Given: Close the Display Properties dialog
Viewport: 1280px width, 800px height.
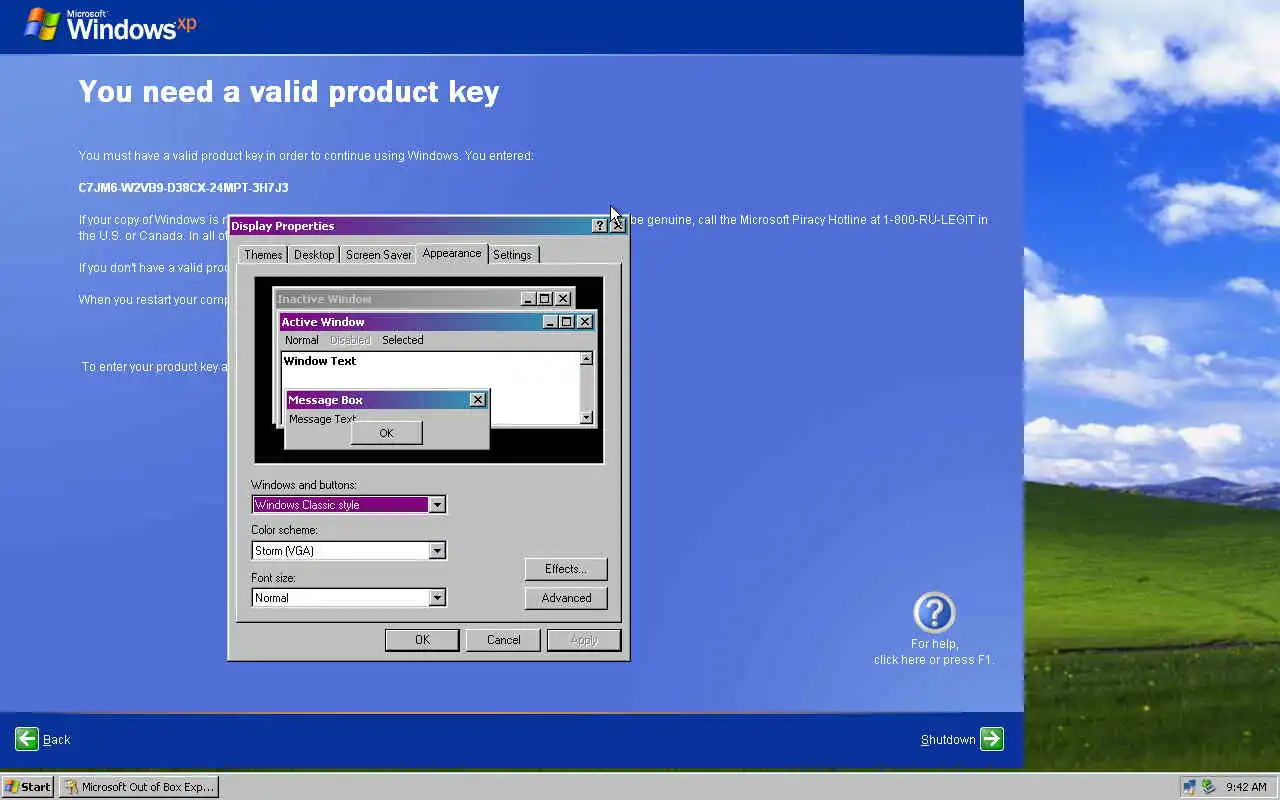Looking at the screenshot, I should click(x=617, y=226).
